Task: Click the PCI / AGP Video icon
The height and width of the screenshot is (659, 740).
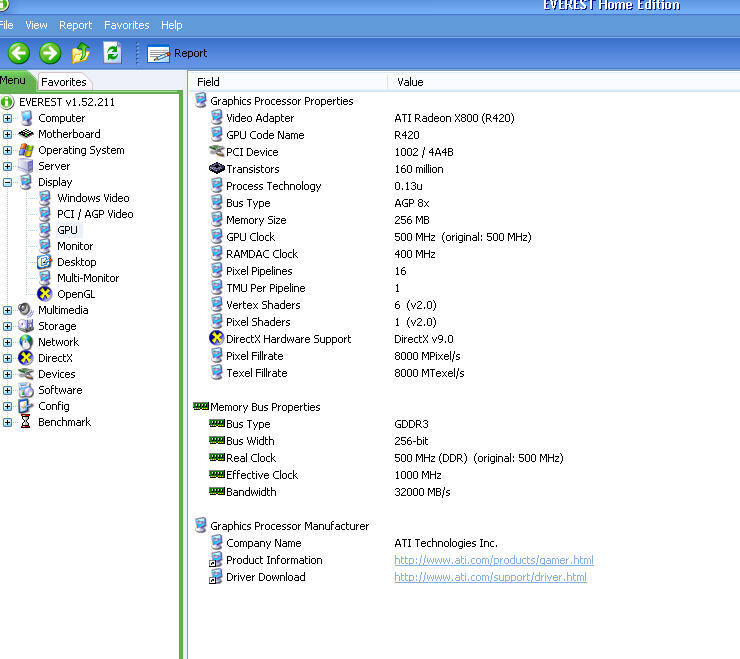Action: pyautogui.click(x=45, y=214)
